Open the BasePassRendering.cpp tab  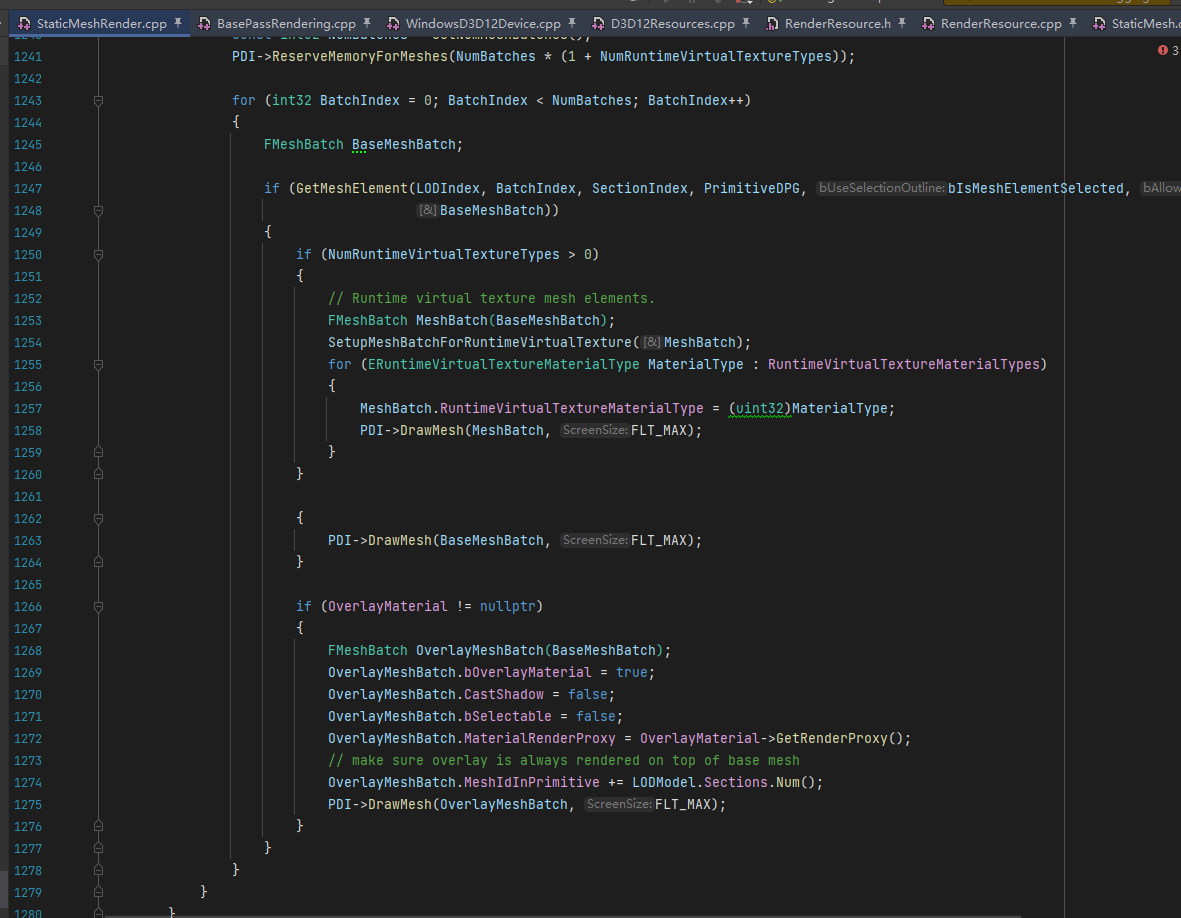click(x=286, y=23)
